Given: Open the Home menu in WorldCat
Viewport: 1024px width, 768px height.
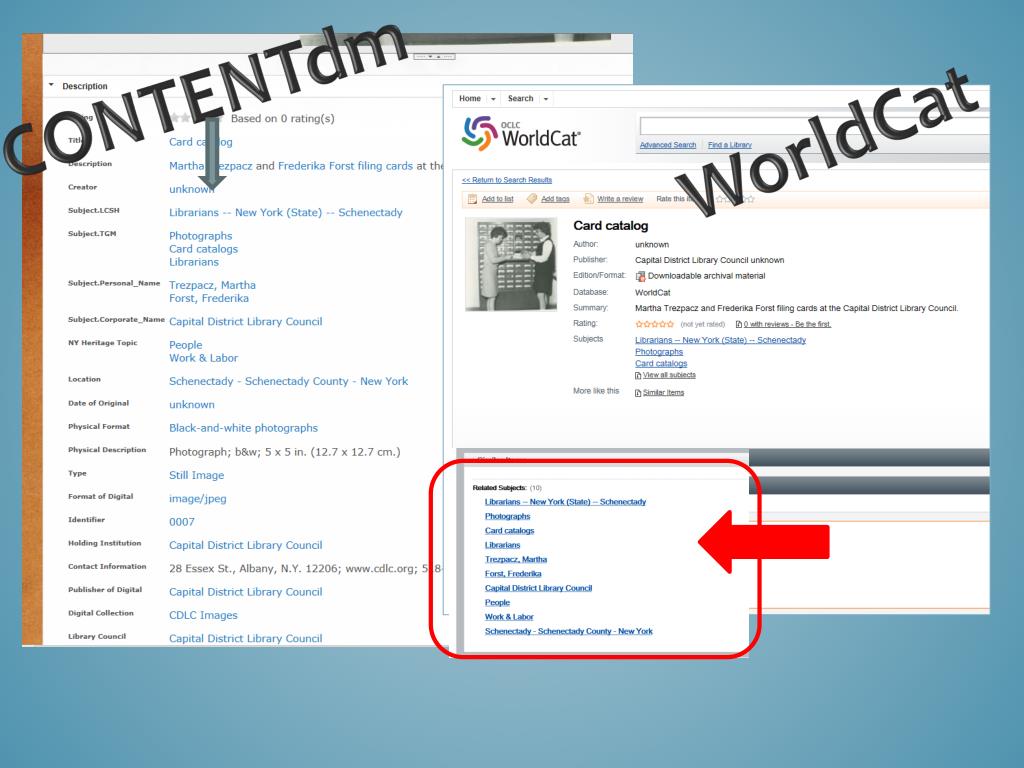Looking at the screenshot, I should pyautogui.click(x=470, y=99).
